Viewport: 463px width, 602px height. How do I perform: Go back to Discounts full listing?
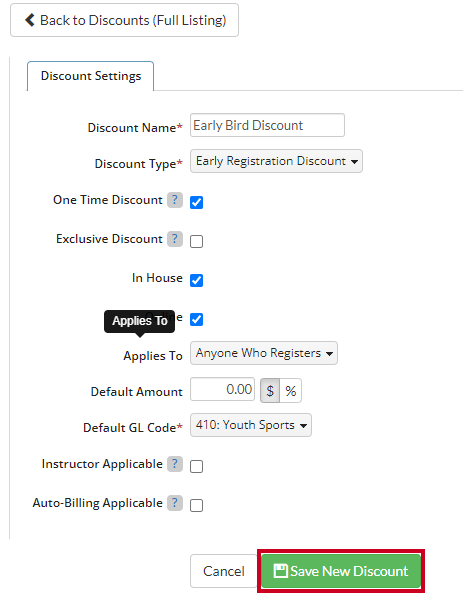(x=124, y=20)
